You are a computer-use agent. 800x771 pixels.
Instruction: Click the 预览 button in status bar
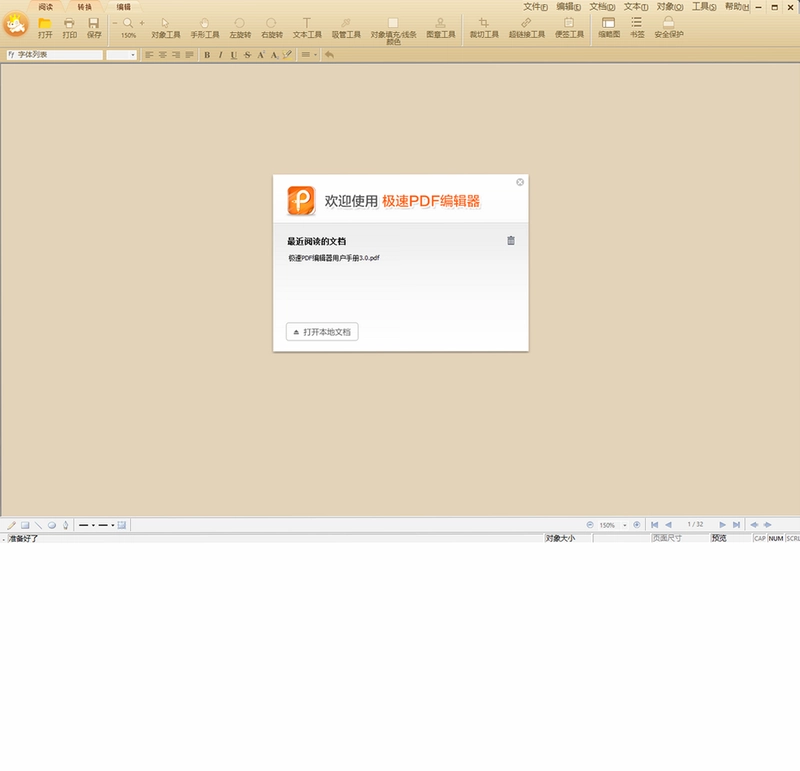coord(719,538)
